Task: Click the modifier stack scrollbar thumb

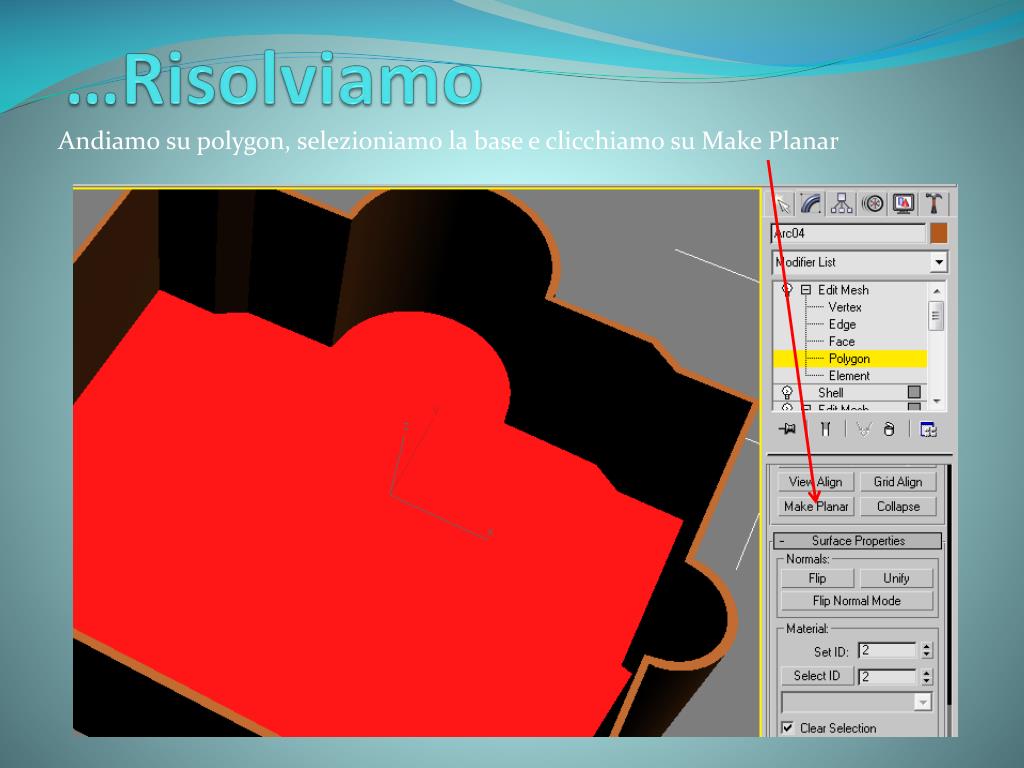Action: click(936, 316)
